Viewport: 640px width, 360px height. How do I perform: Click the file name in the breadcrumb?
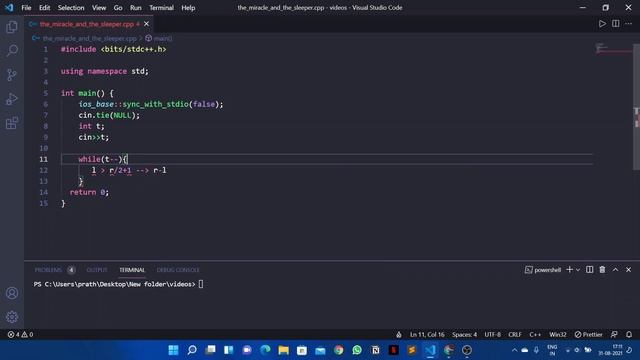89,38
